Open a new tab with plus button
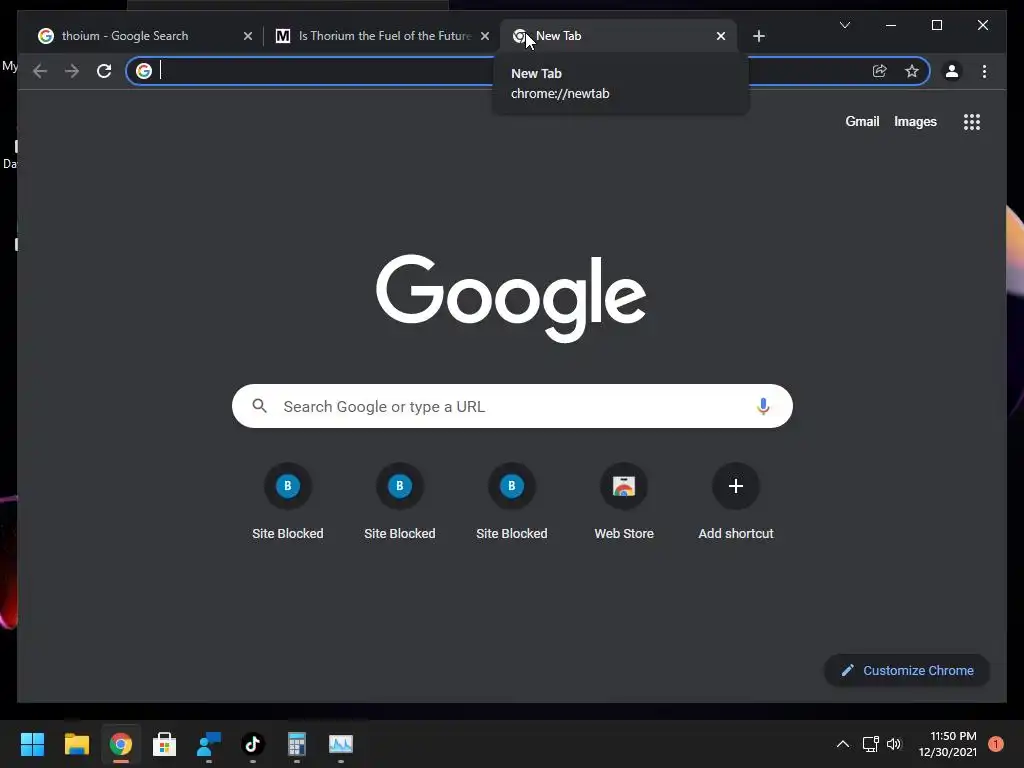This screenshot has height=768, width=1024. click(x=758, y=36)
